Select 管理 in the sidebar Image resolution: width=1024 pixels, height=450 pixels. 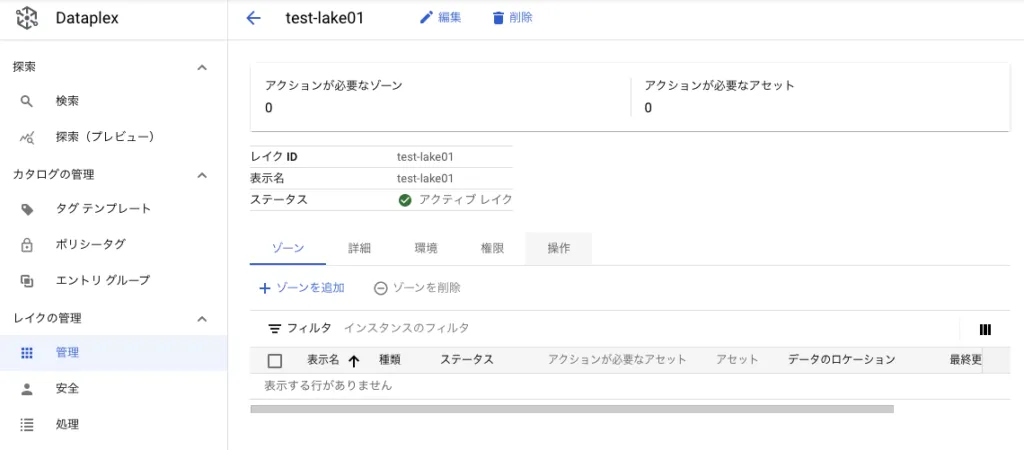click(114, 353)
